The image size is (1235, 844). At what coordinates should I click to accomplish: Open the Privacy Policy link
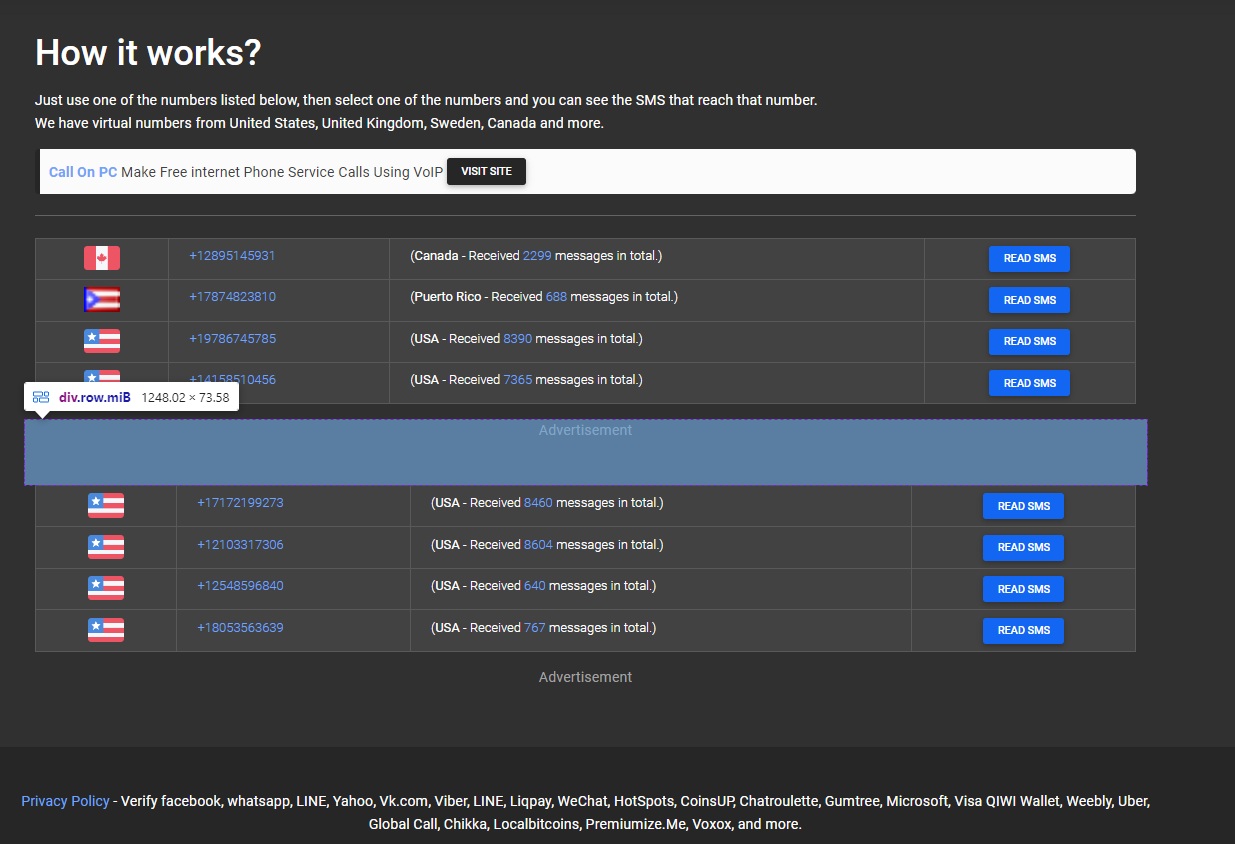(x=65, y=800)
